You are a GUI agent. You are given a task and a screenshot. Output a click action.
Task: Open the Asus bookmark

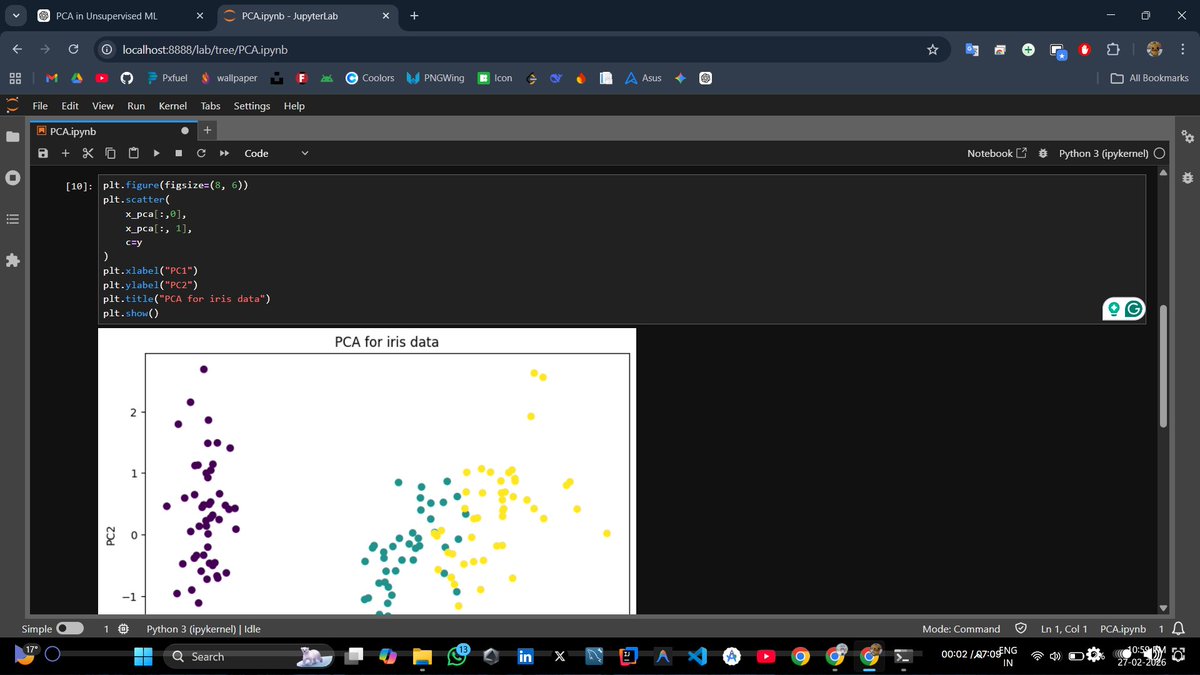(x=643, y=78)
